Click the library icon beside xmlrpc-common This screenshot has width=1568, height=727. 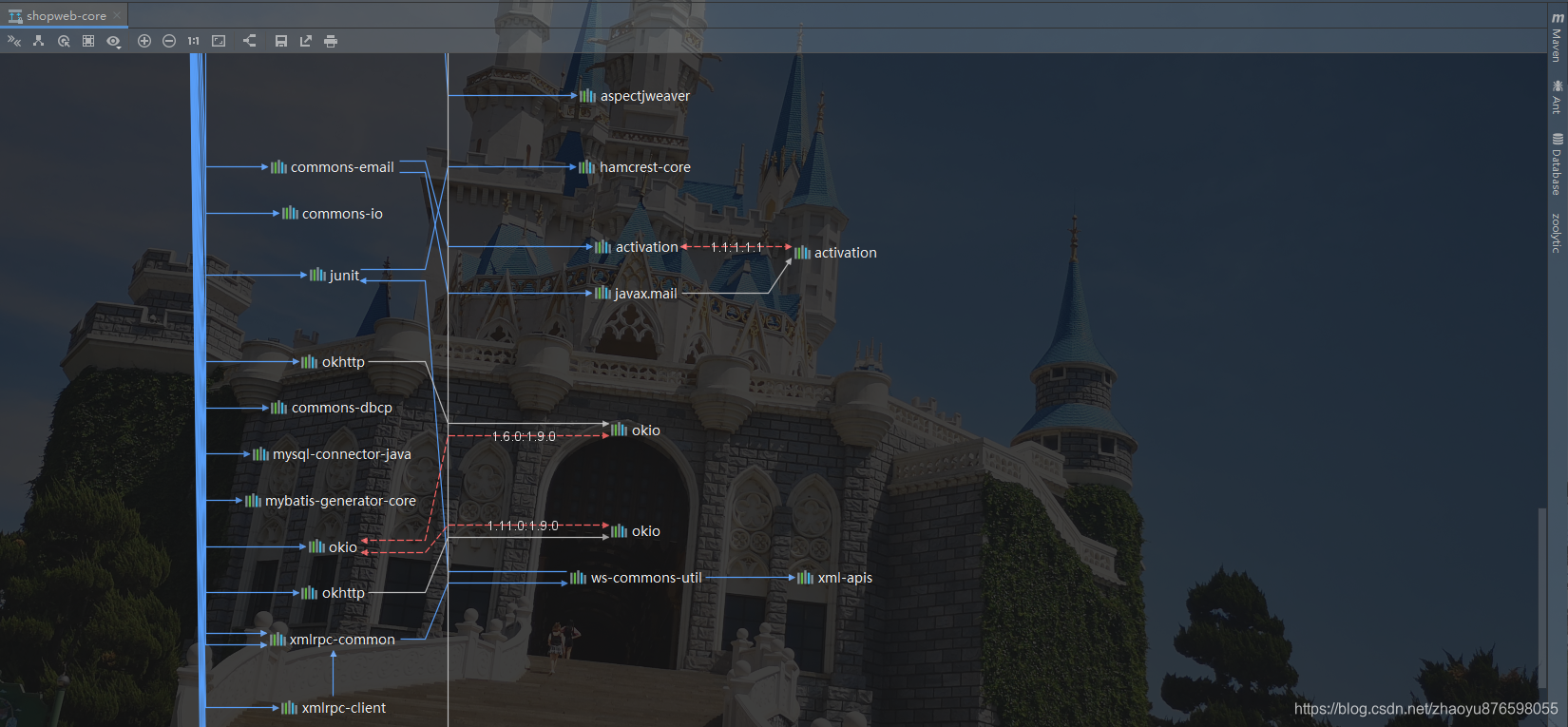[277, 640]
